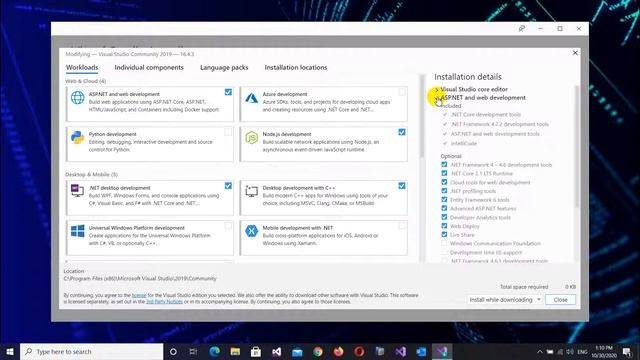Uncheck Developer Analytics tools option
Image resolution: width=640 pixels, height=360 pixels.
coord(444,217)
